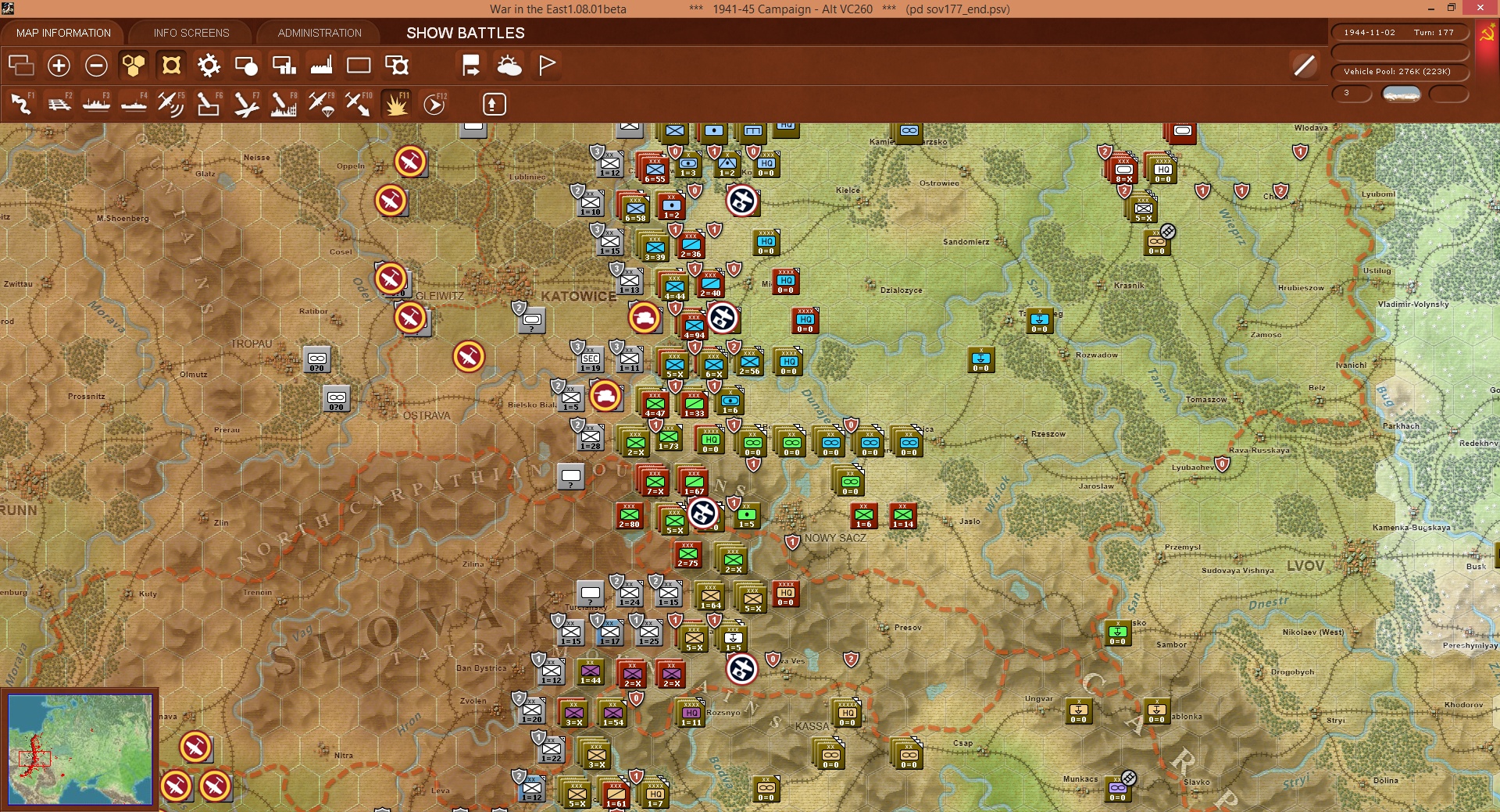Click the NOWY SACZ city label
The image size is (1500, 812).
[x=835, y=538]
